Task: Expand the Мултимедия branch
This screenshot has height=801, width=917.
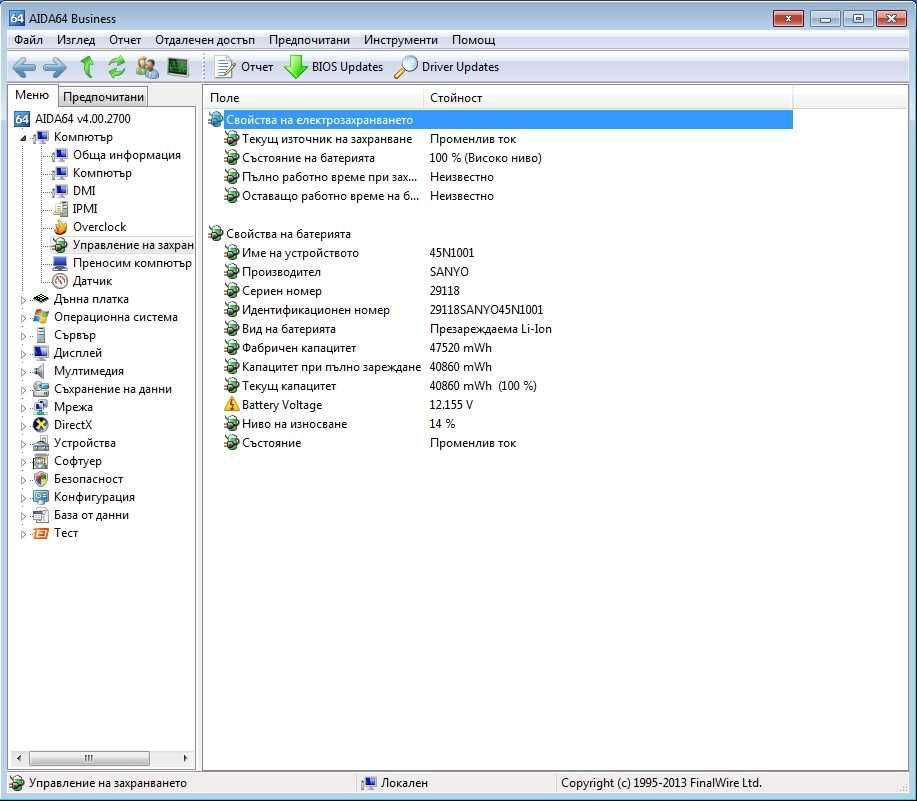Action: 23,372
